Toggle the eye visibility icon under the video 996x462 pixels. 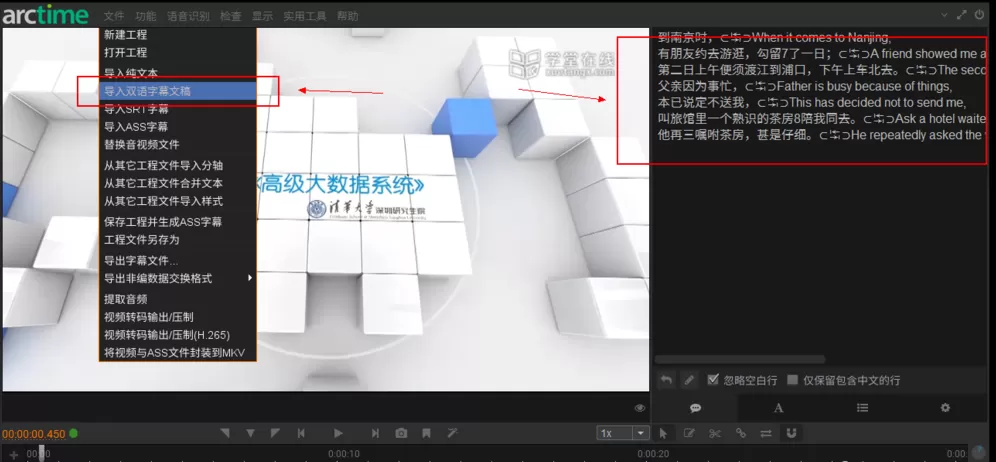point(640,408)
